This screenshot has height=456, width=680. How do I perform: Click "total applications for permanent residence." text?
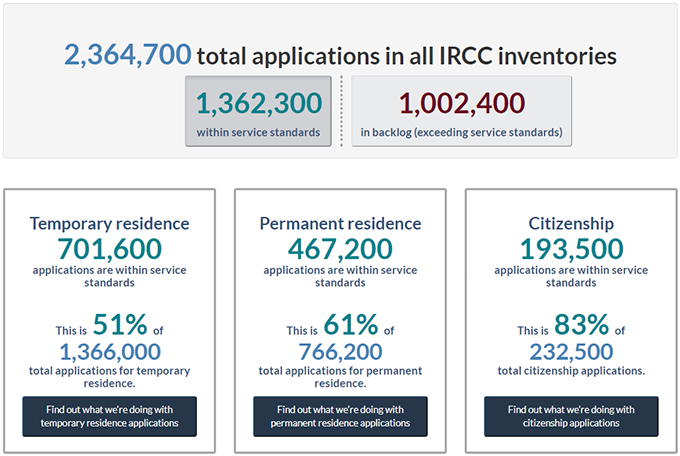pyautogui.click(x=340, y=377)
